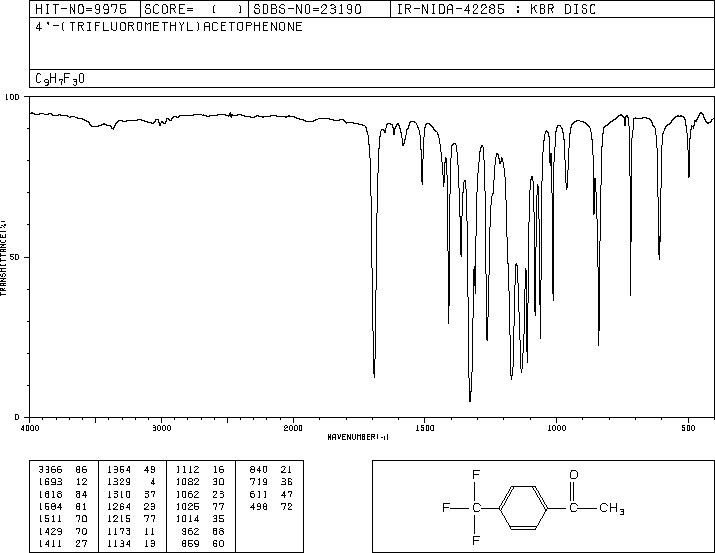Select peak table row 962 88
715x553 pixels.
click(x=203, y=531)
